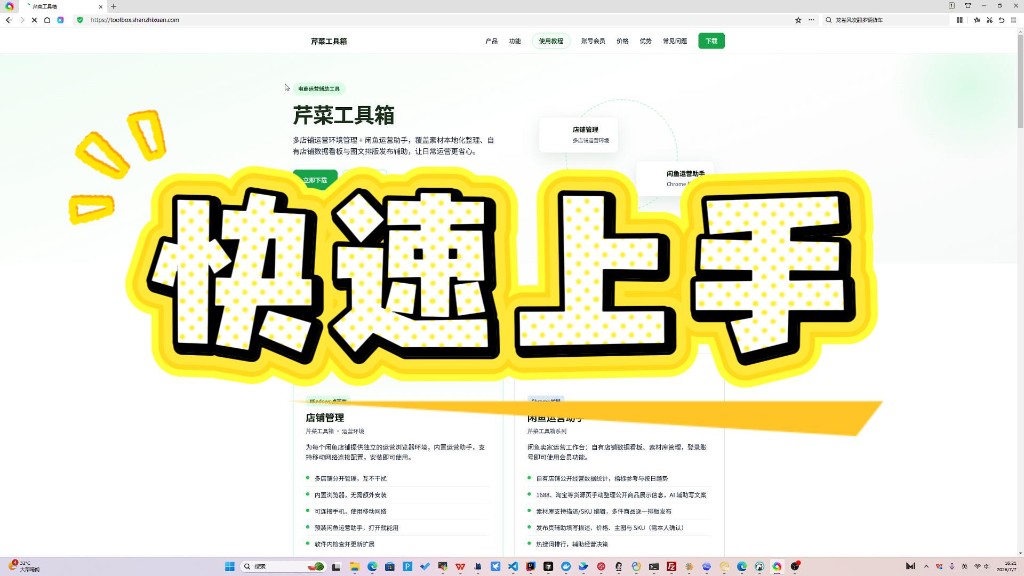Show hidden system tray icons
Screen dimensions: 1024x576
tap(926, 566)
